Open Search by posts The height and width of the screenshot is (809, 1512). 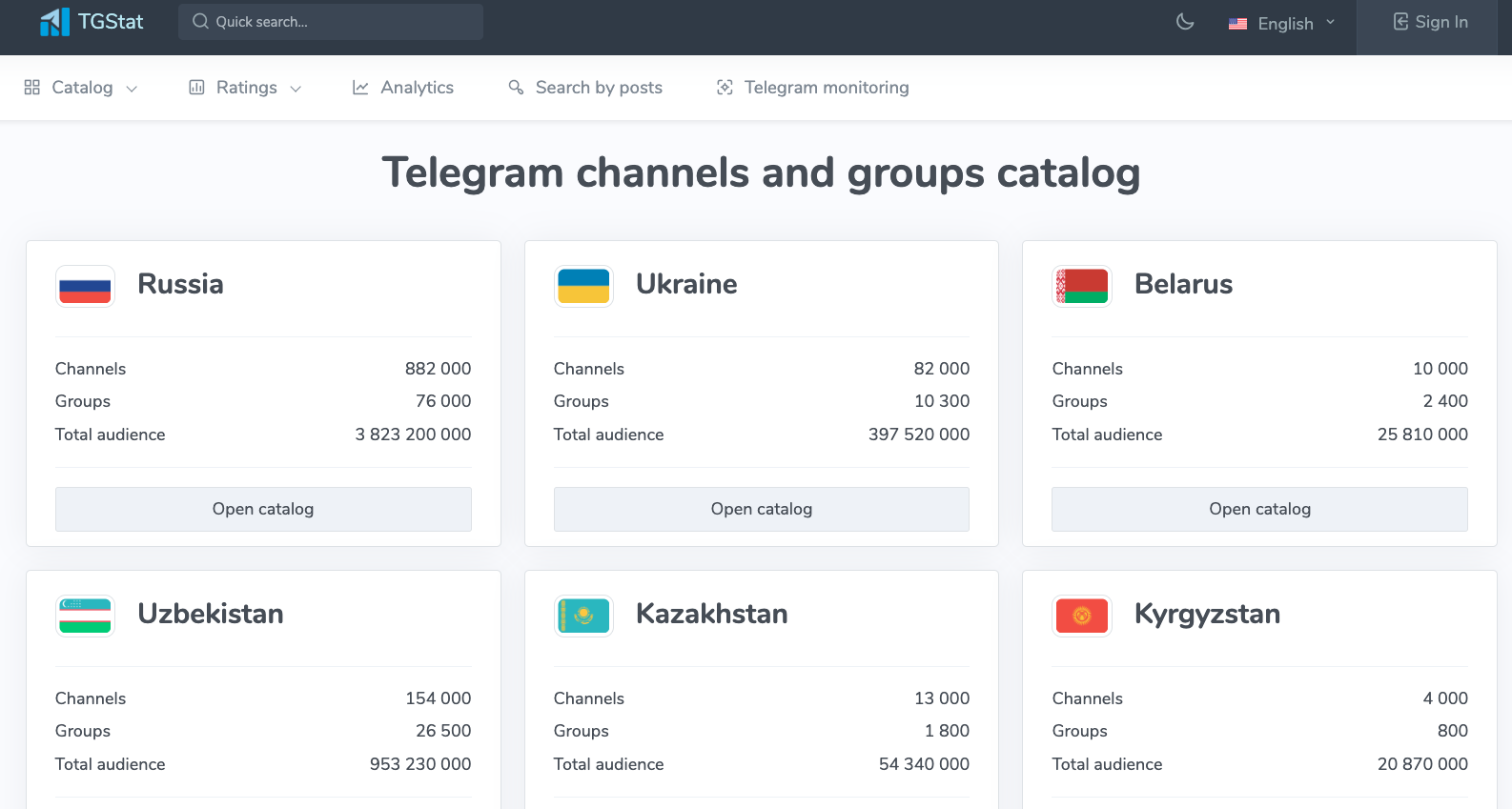point(585,88)
